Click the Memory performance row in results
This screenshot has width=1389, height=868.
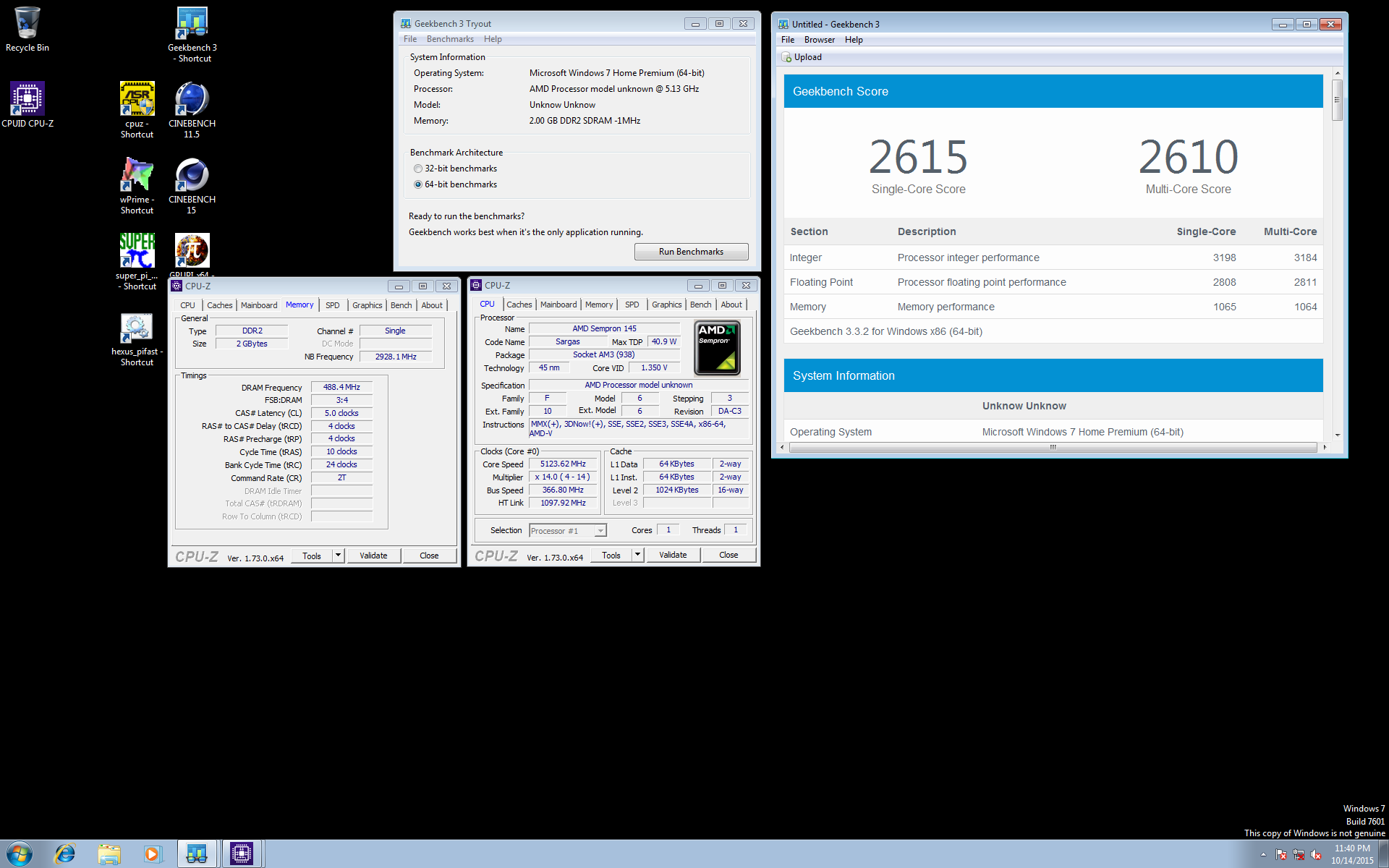click(1053, 307)
